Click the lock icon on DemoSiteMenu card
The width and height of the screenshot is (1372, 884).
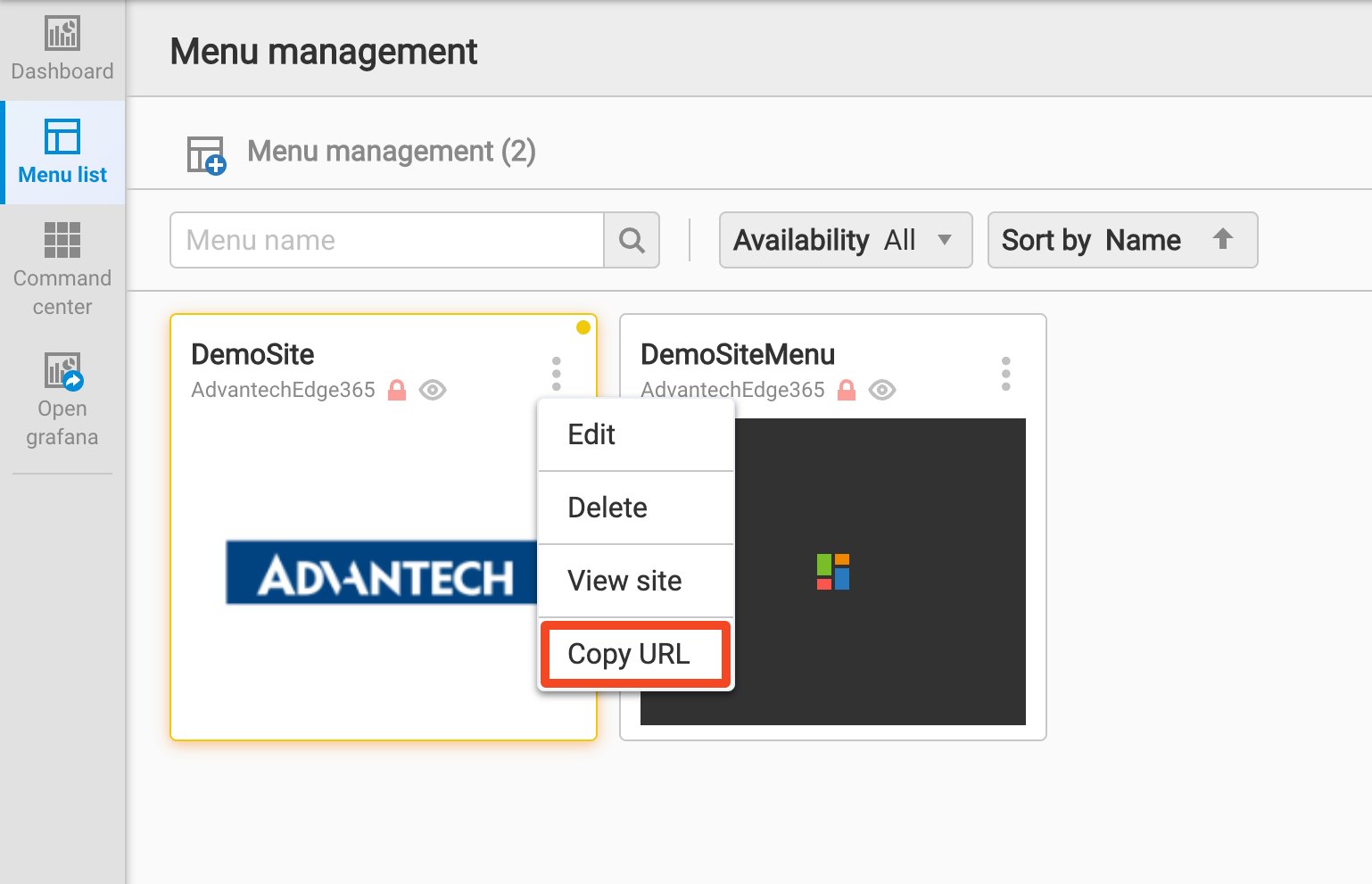click(x=847, y=390)
